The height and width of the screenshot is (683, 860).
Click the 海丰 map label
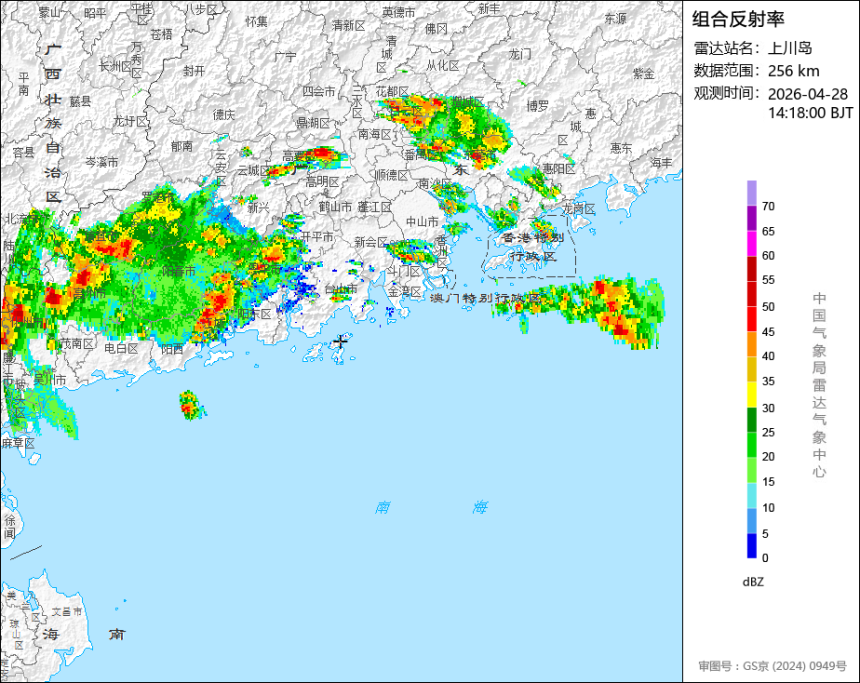coord(661,162)
